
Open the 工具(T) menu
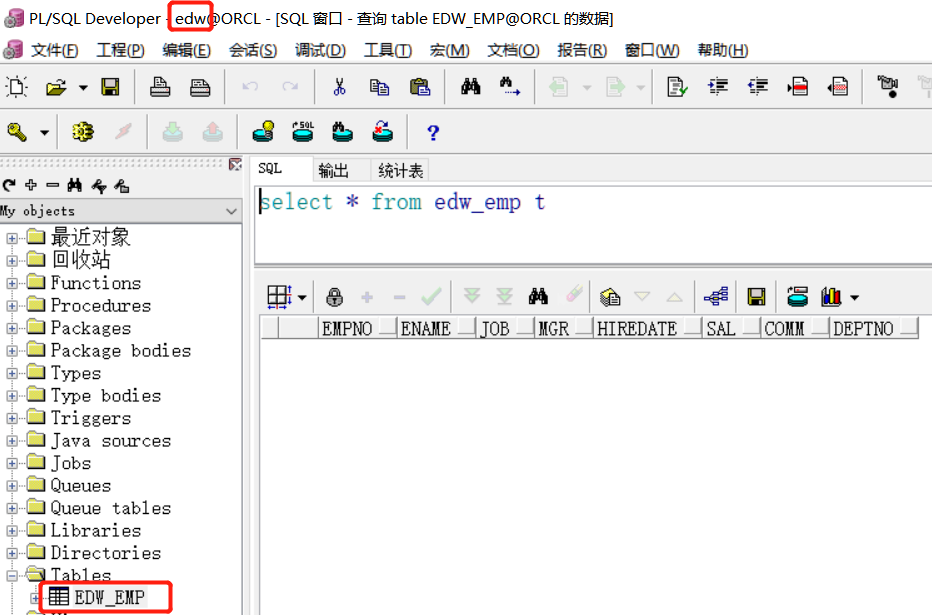coord(388,51)
